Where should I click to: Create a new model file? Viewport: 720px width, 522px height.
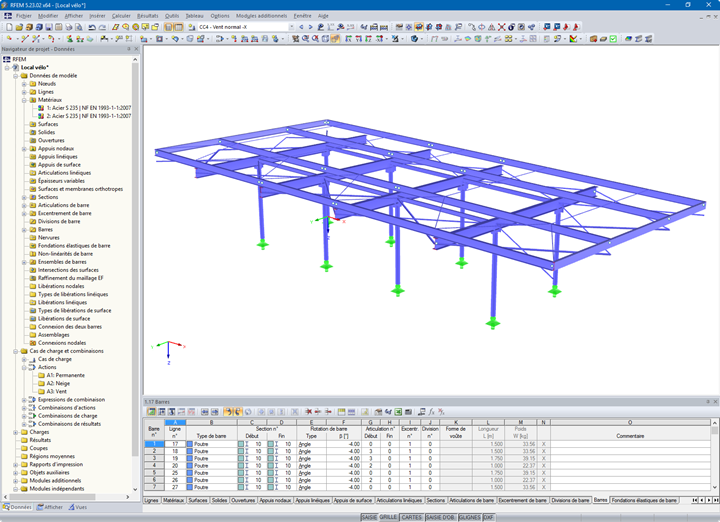click(x=9, y=27)
